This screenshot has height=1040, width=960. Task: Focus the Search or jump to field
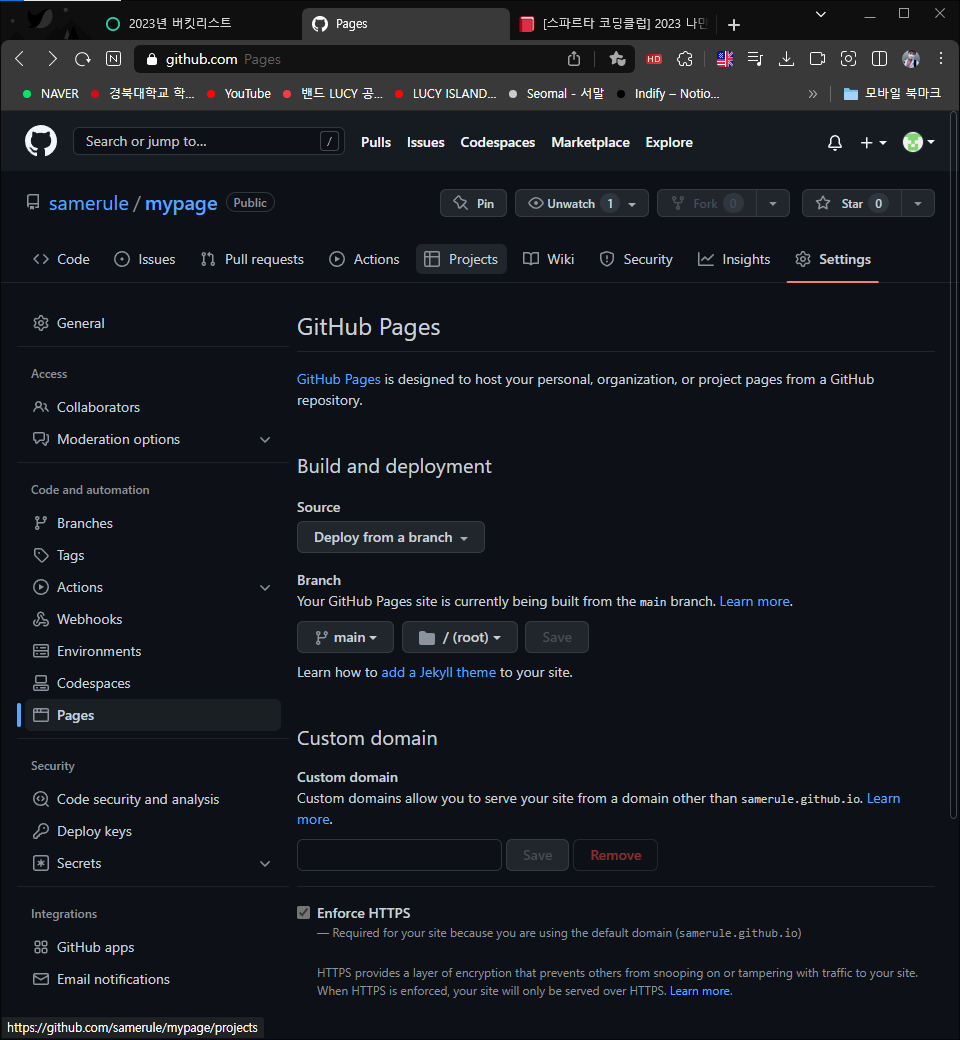(208, 141)
